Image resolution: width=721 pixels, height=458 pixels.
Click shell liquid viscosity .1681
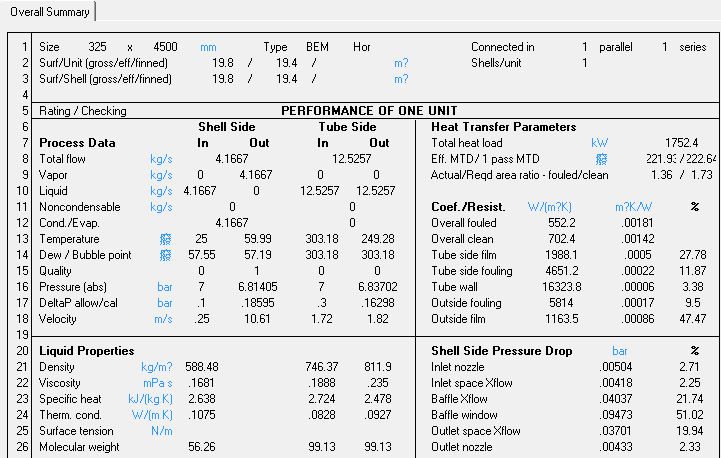[202, 383]
